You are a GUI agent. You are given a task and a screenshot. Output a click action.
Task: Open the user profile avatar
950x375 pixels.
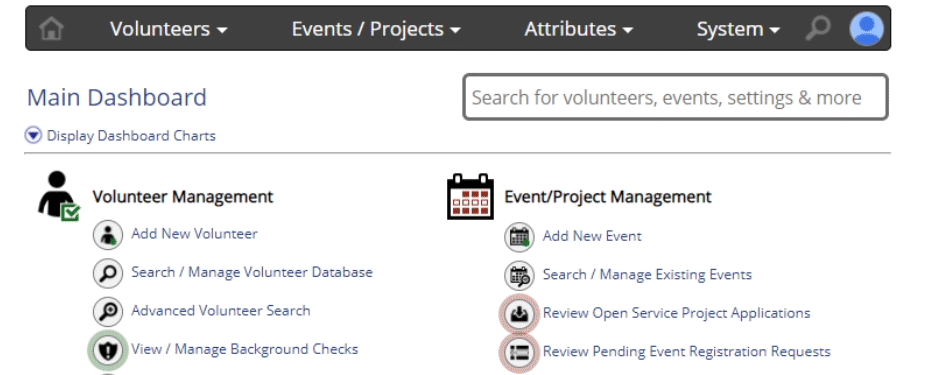(x=866, y=28)
